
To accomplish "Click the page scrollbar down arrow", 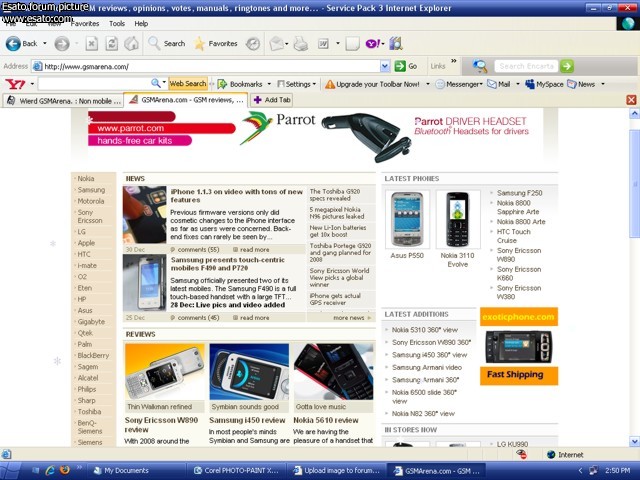I will point(634,441).
